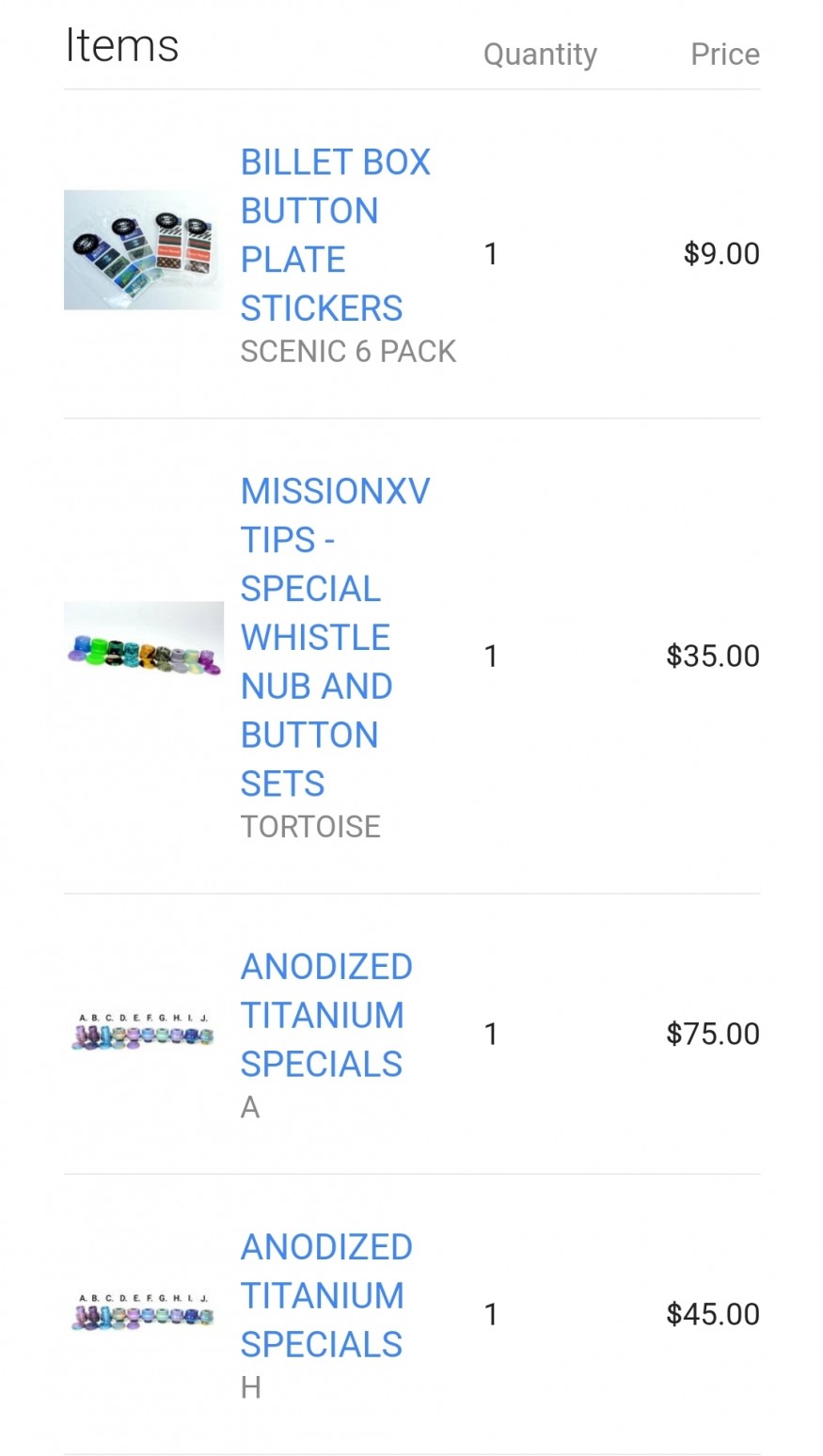Viewport: 823px width, 1456px height.
Task: Click the SCENIC 6 PACK variant label
Action: pos(348,352)
